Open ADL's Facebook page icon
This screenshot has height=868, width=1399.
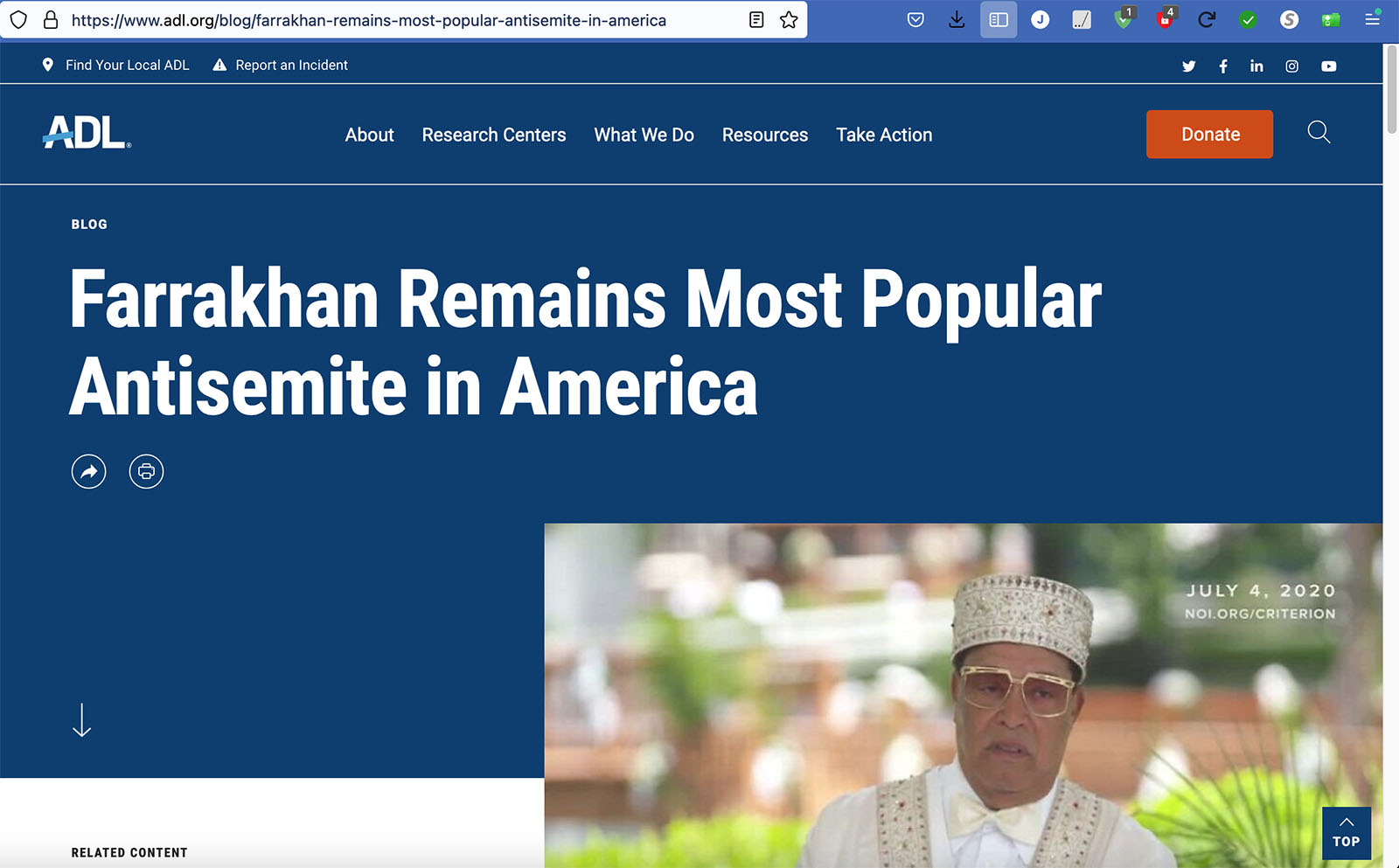tap(1223, 66)
